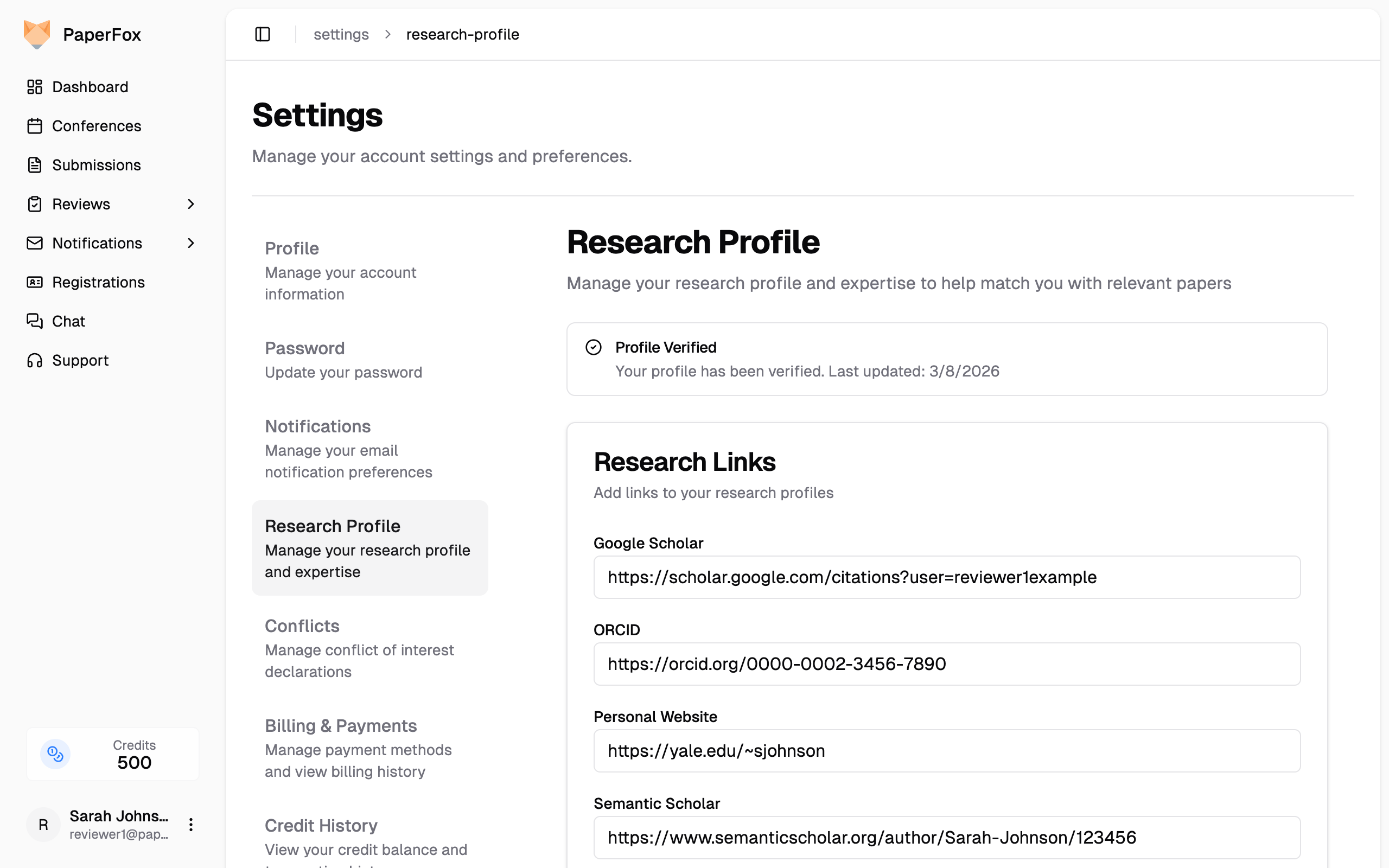Focus the Personal Website field
1389x868 pixels.
click(946, 750)
